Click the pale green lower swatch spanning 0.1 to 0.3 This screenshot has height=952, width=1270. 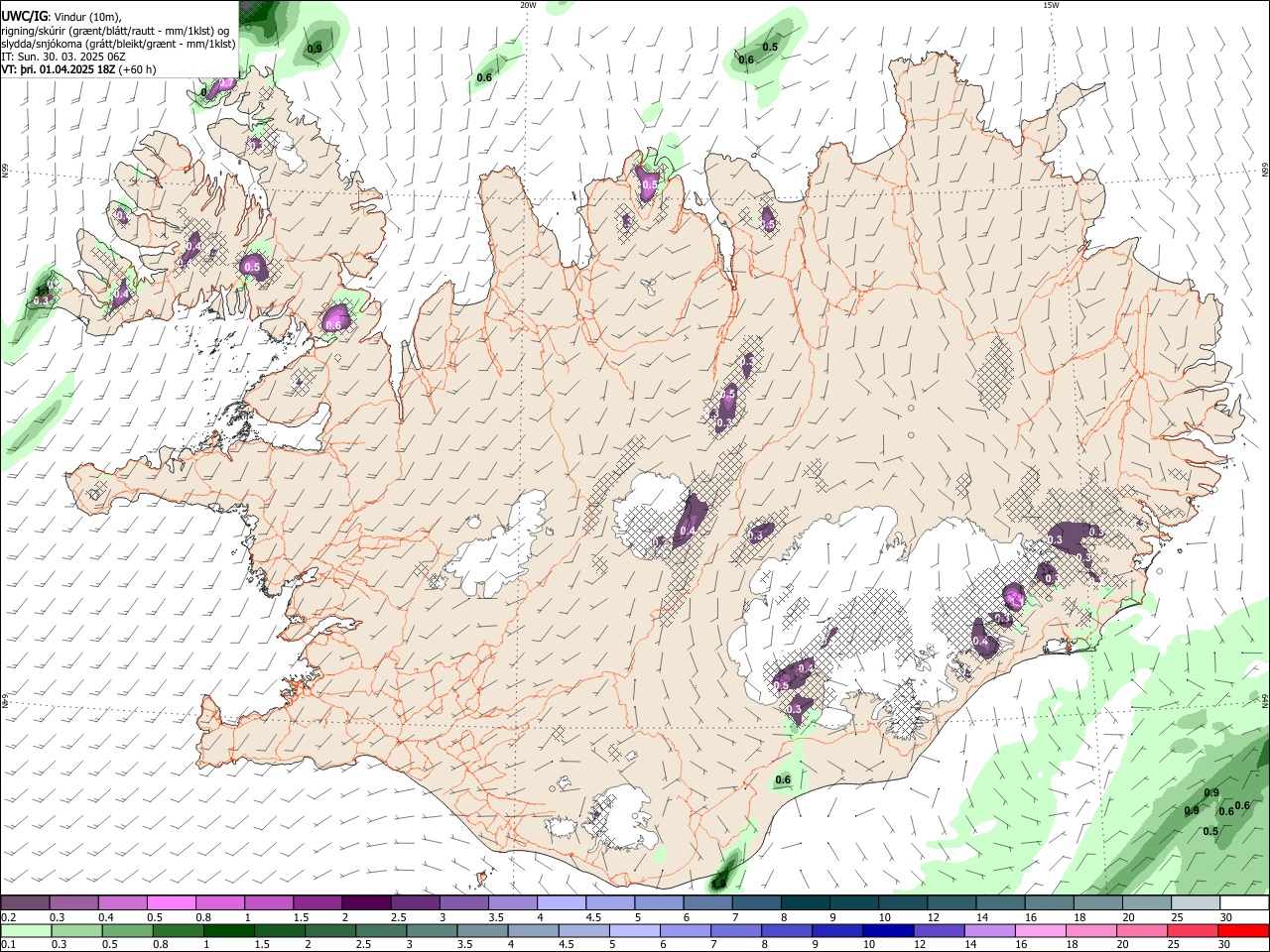pos(26,931)
